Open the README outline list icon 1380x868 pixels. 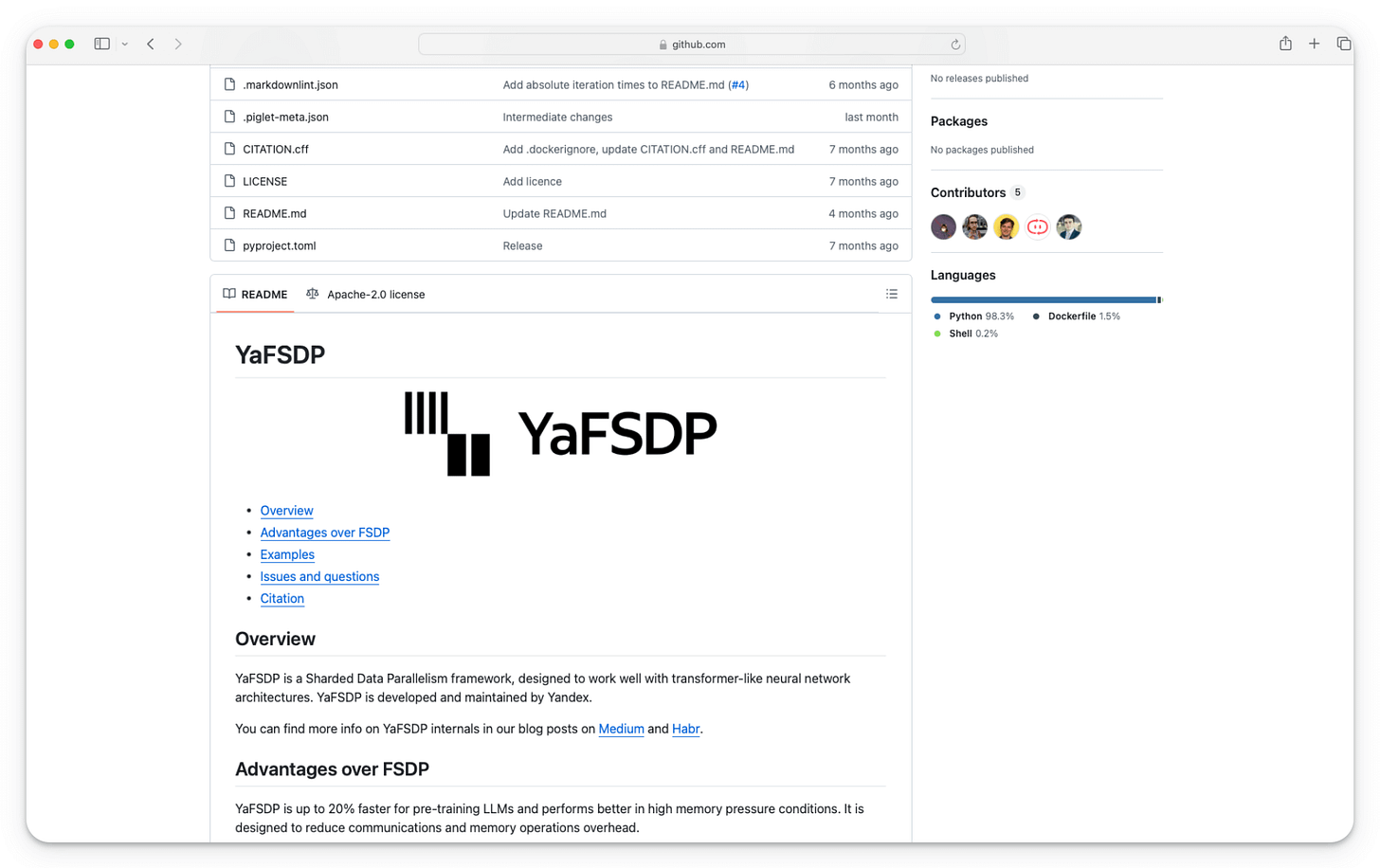pos(891,294)
